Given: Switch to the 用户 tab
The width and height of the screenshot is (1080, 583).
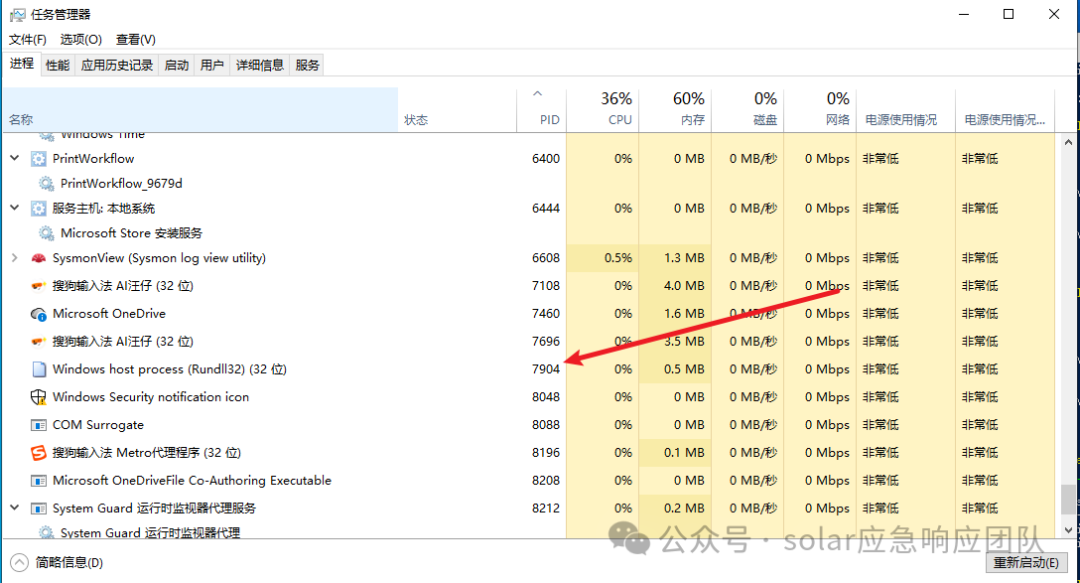Looking at the screenshot, I should pyautogui.click(x=211, y=65).
